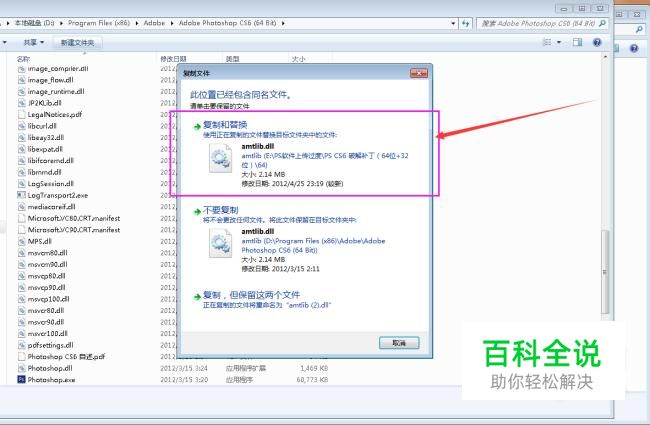
Task: Click the green arrow beside Don't copy
Action: (197, 212)
